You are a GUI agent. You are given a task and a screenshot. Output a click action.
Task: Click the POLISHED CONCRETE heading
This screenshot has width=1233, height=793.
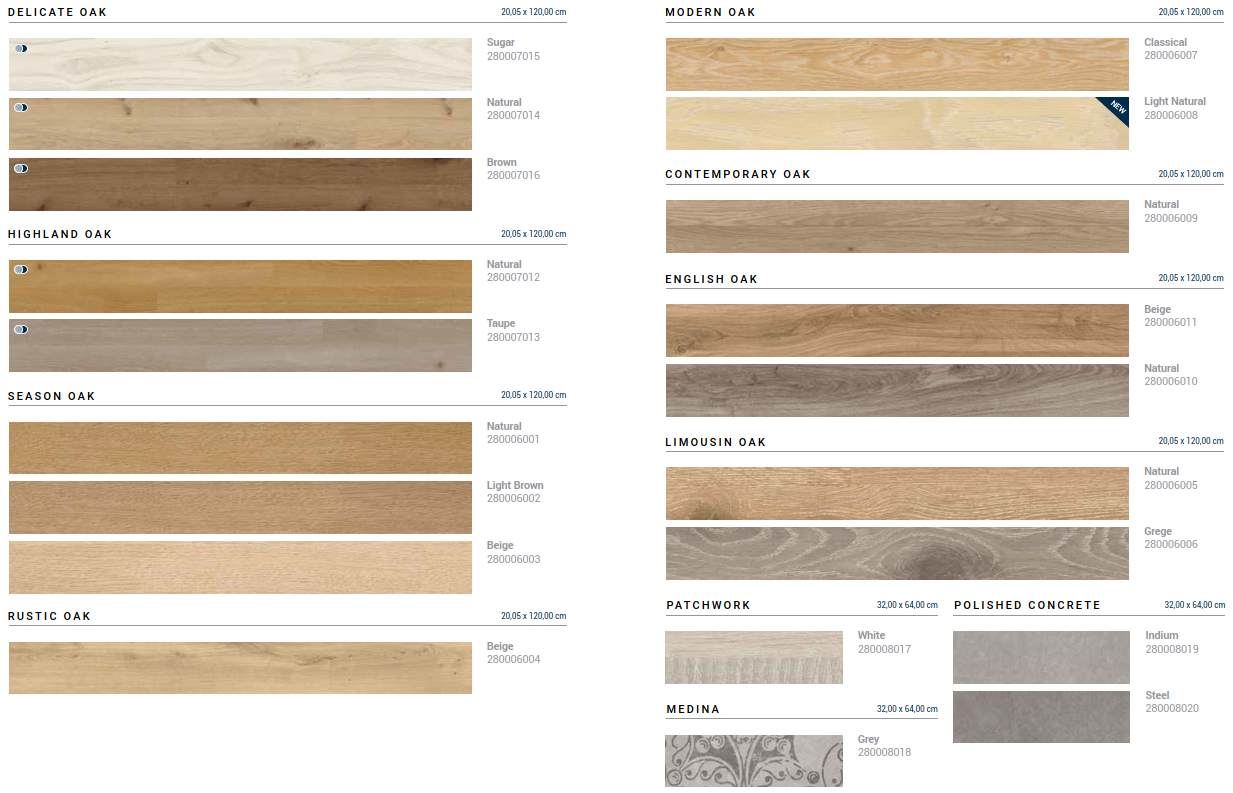tap(1027, 605)
